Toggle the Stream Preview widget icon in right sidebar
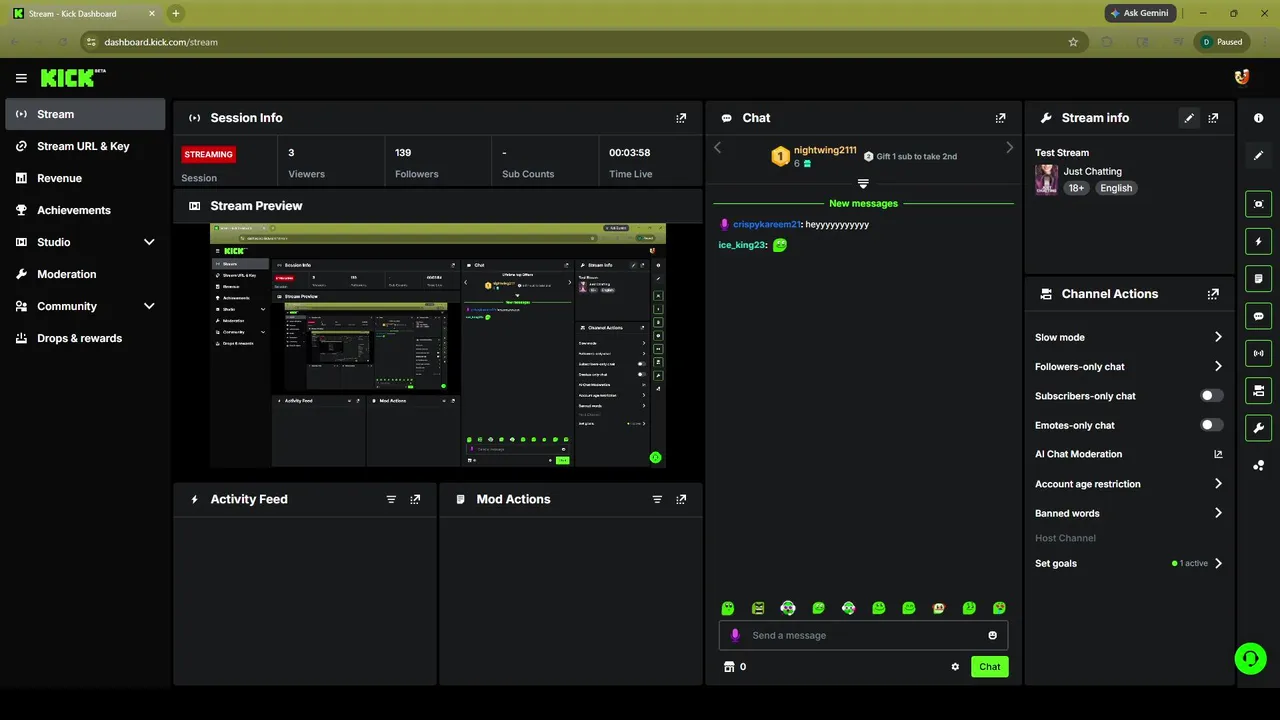The image size is (1280, 720). [1259, 204]
